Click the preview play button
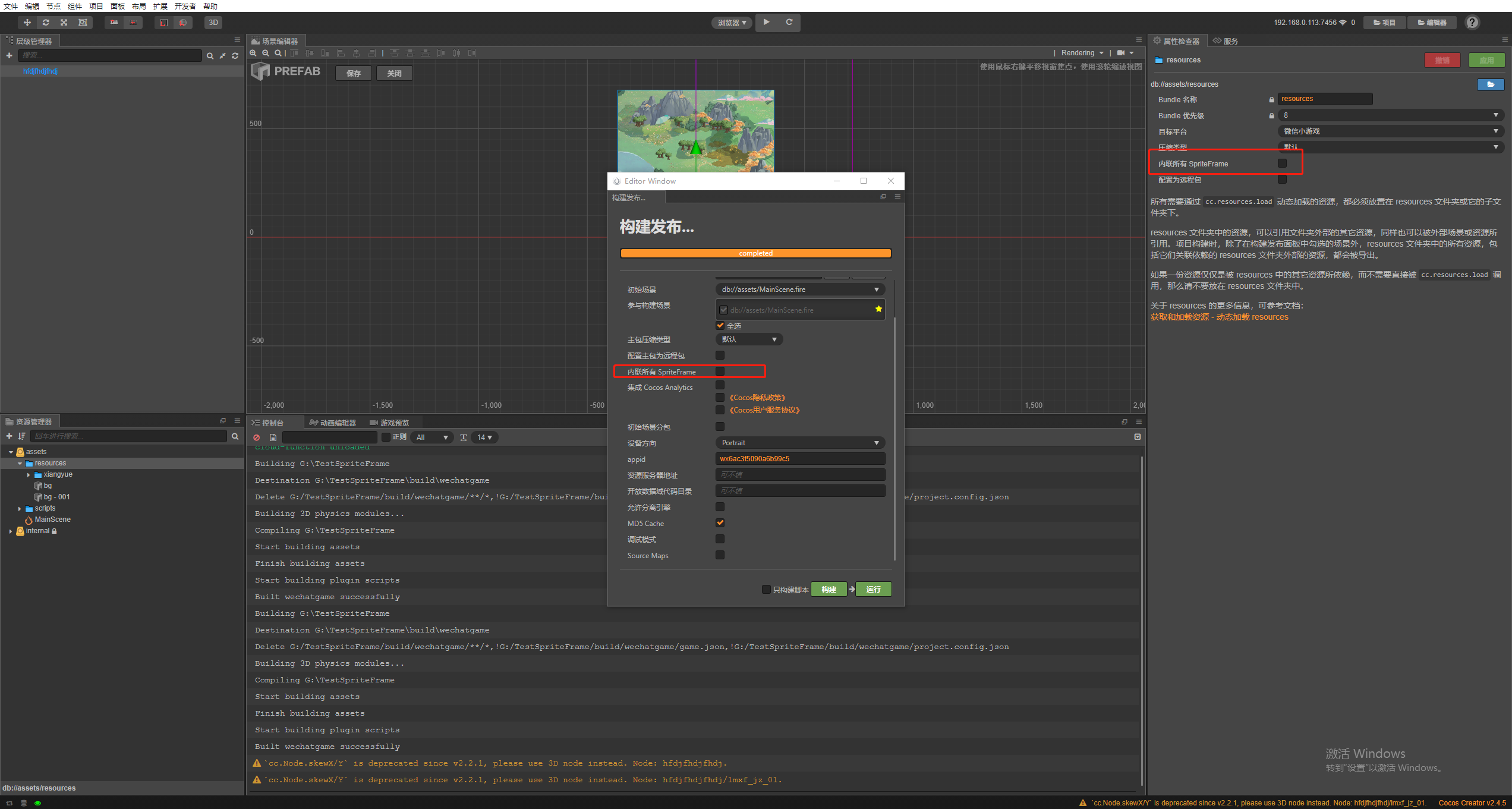 pyautogui.click(x=767, y=23)
